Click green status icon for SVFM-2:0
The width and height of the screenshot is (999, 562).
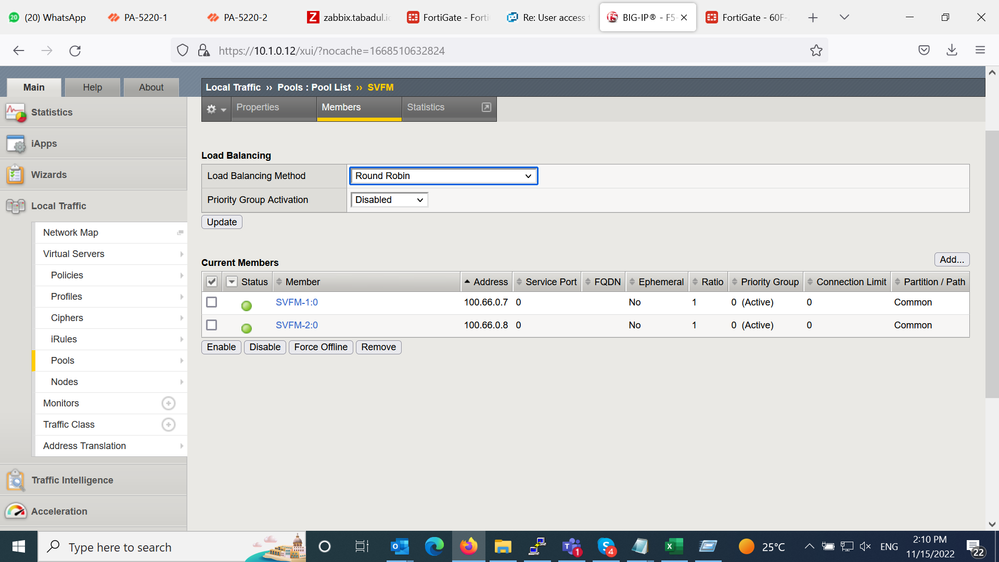(x=247, y=328)
